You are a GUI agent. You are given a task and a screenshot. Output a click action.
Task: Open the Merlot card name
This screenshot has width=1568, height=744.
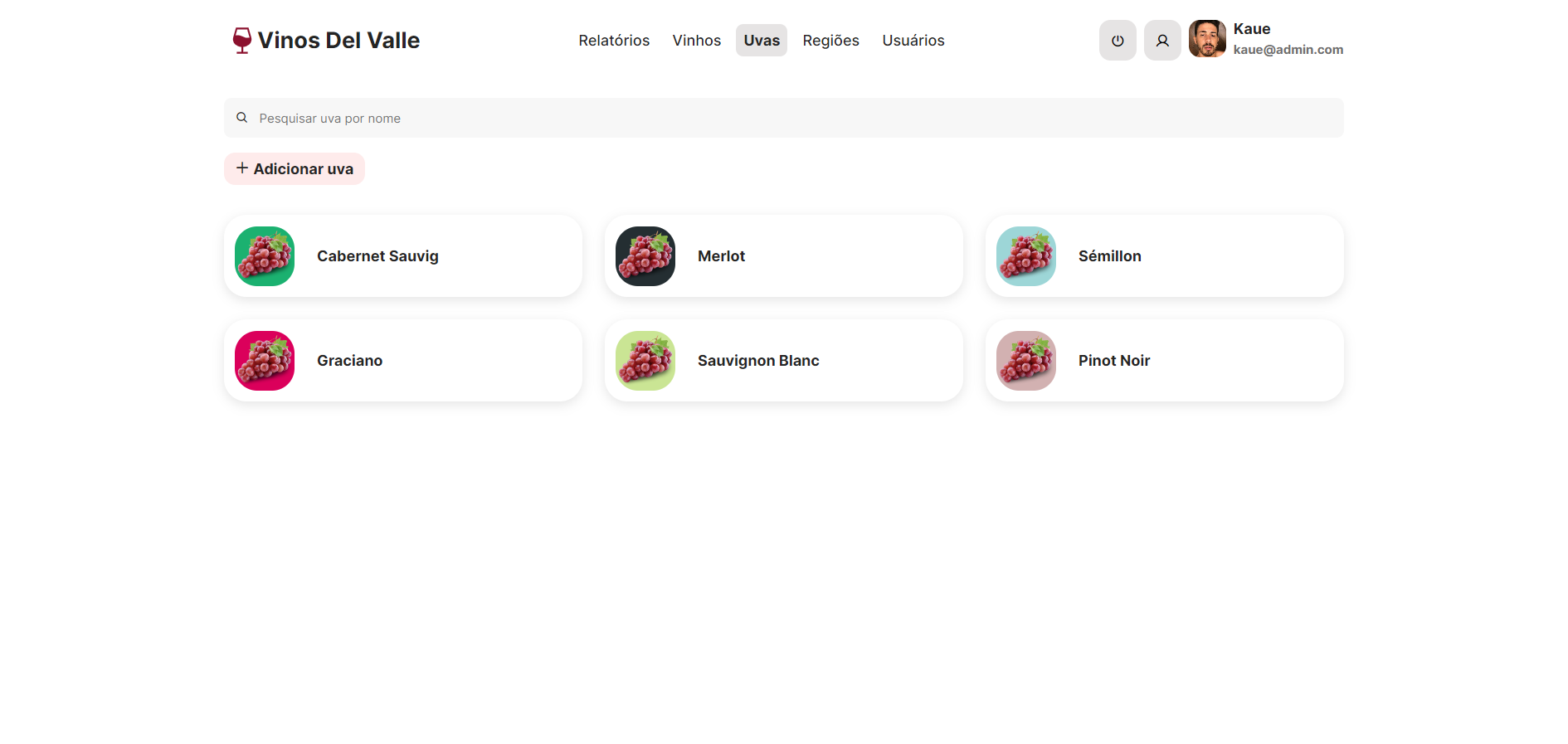(x=721, y=256)
